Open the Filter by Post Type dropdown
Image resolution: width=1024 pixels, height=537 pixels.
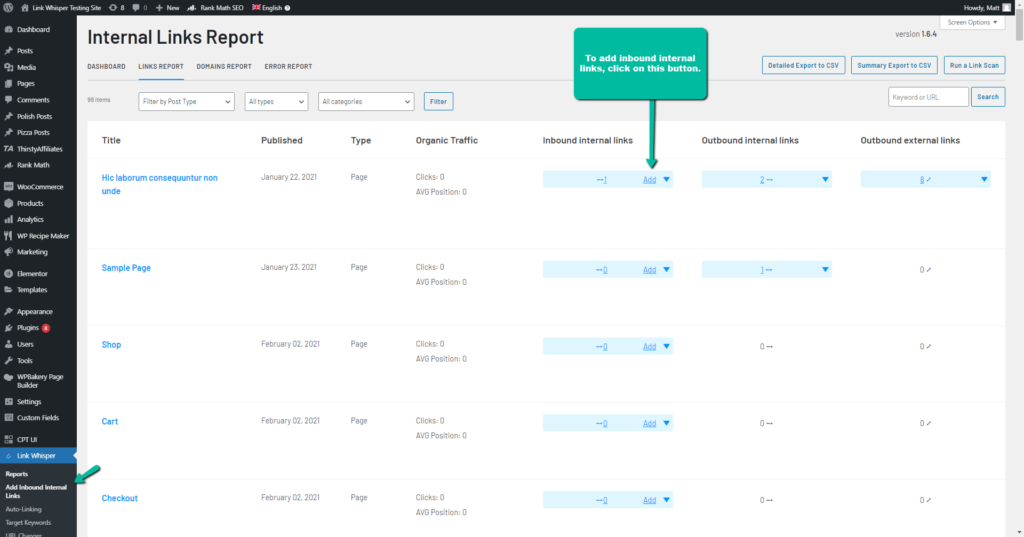(x=186, y=101)
